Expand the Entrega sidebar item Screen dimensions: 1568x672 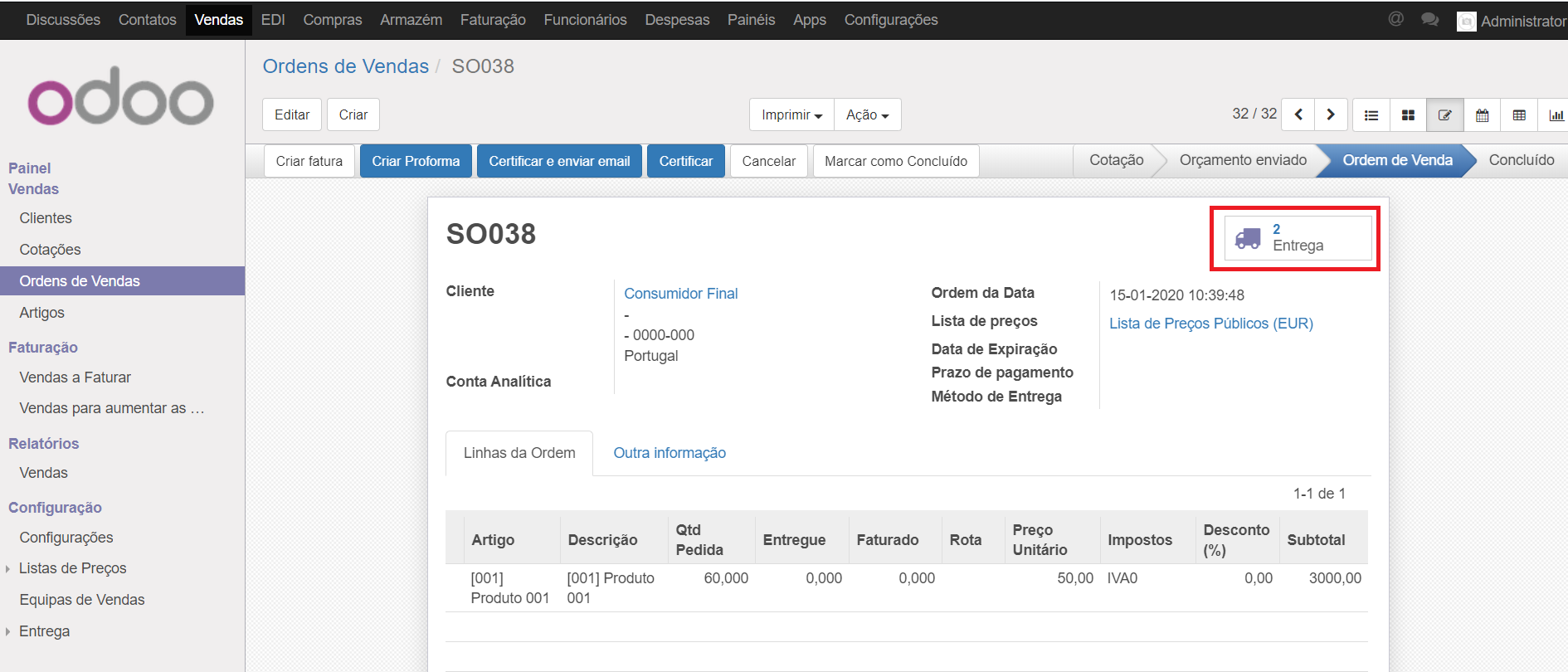click(44, 631)
